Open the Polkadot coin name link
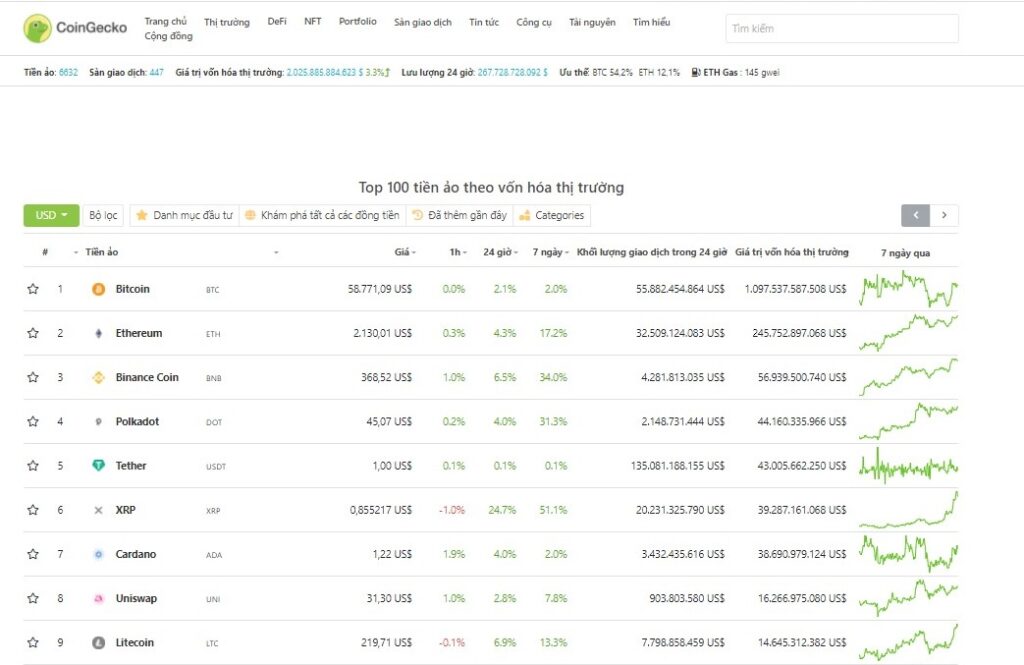This screenshot has width=1024, height=665. pyautogui.click(x=137, y=421)
